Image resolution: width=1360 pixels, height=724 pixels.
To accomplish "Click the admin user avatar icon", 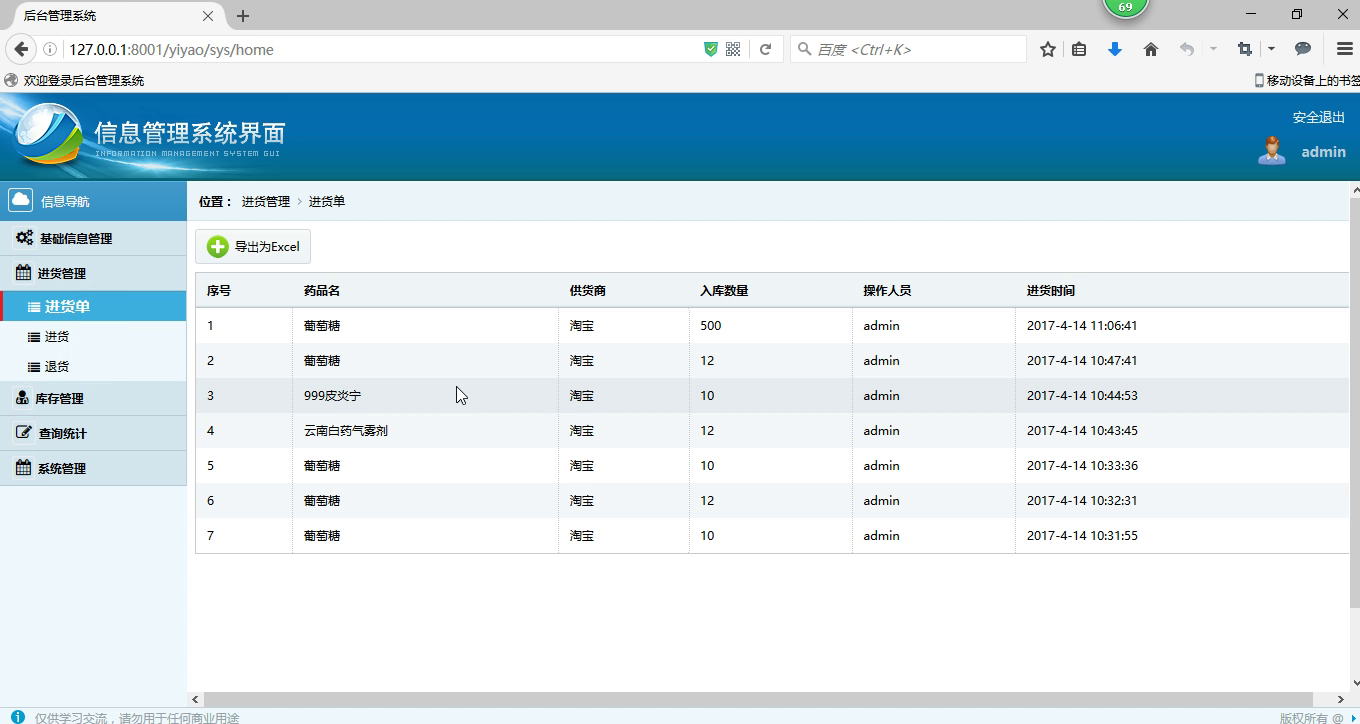I will 1272,151.
